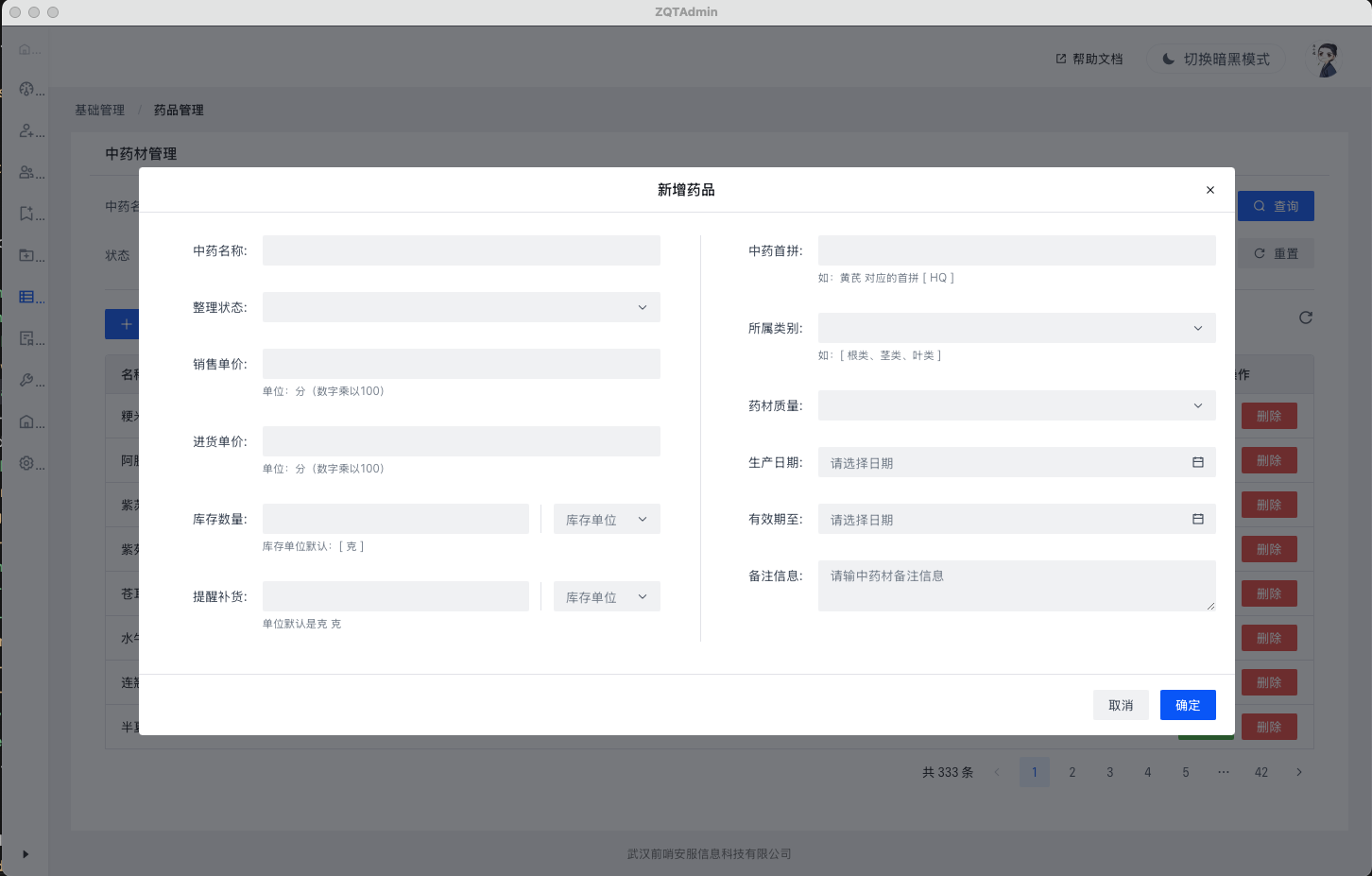
Task: Go to pagination page 2
Action: click(1072, 772)
